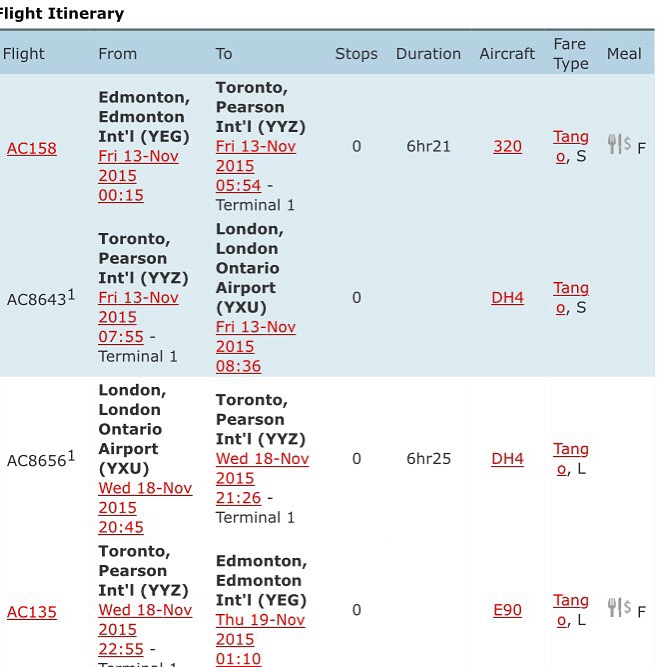Click the 00:15 Edmonton departure time link
Screen dimensions: 667x667
click(121, 195)
